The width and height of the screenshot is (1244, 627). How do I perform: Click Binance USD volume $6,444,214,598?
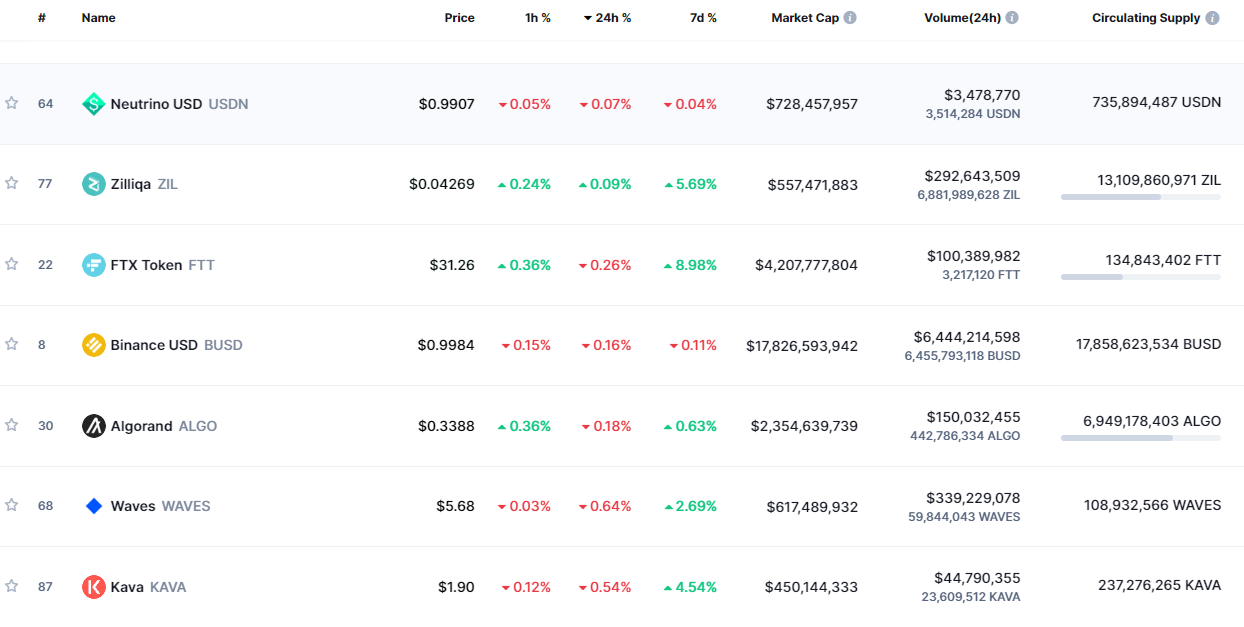coord(967,337)
